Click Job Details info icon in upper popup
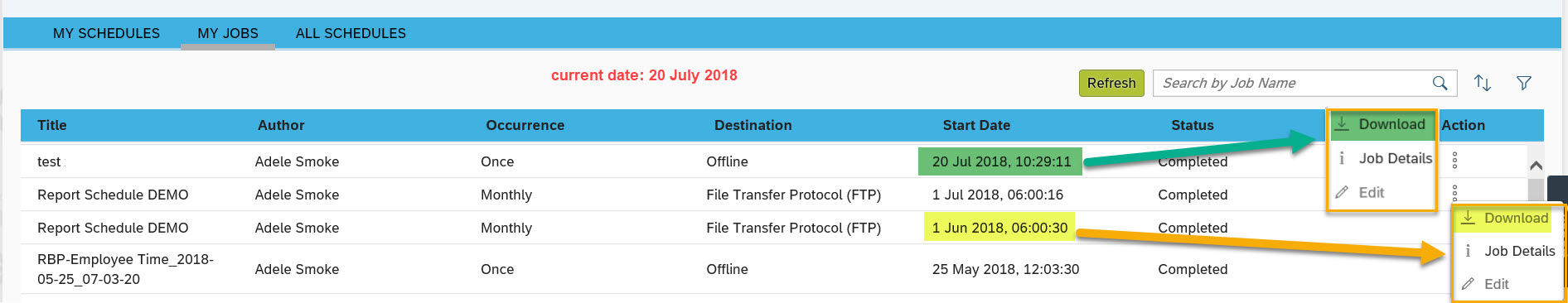The width and height of the screenshot is (1568, 303). coord(1342,158)
